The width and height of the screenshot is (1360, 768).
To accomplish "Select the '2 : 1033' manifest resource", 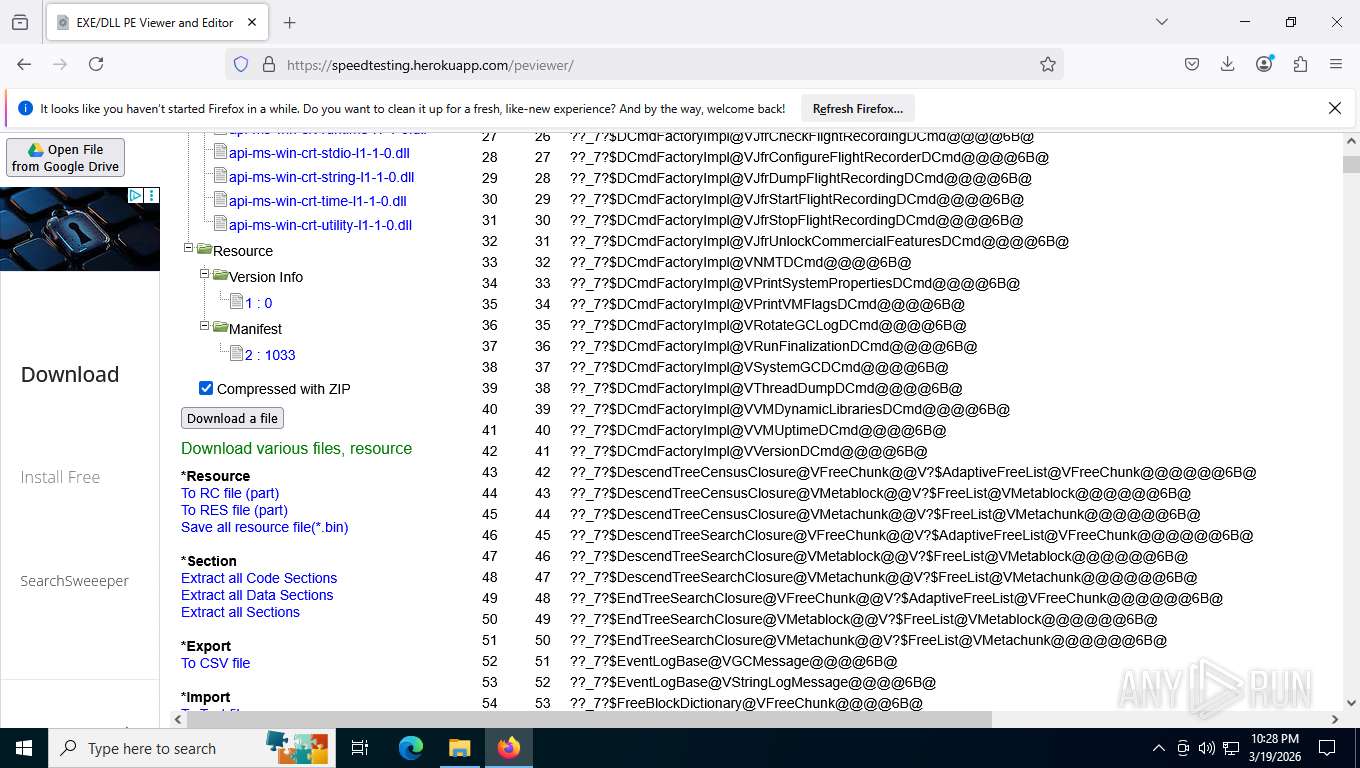I will pos(270,355).
